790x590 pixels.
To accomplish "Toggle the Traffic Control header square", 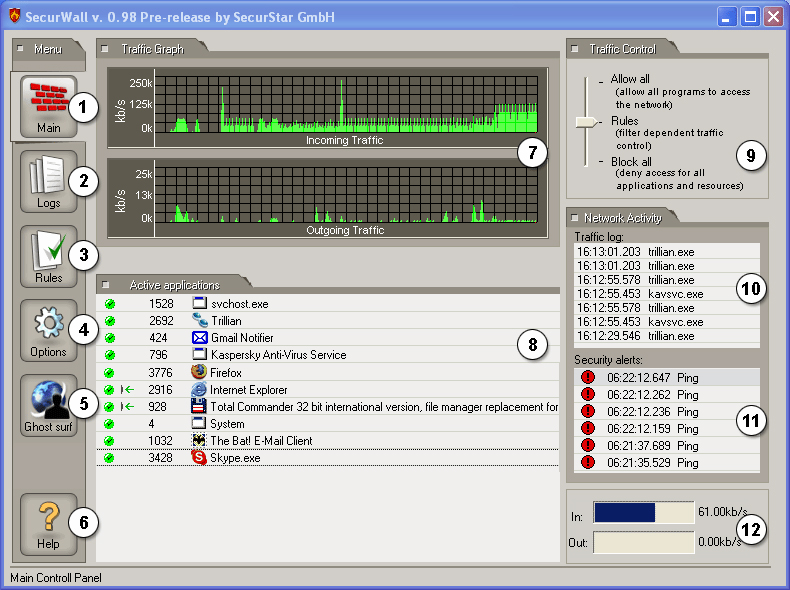I will pyautogui.click(x=575, y=48).
